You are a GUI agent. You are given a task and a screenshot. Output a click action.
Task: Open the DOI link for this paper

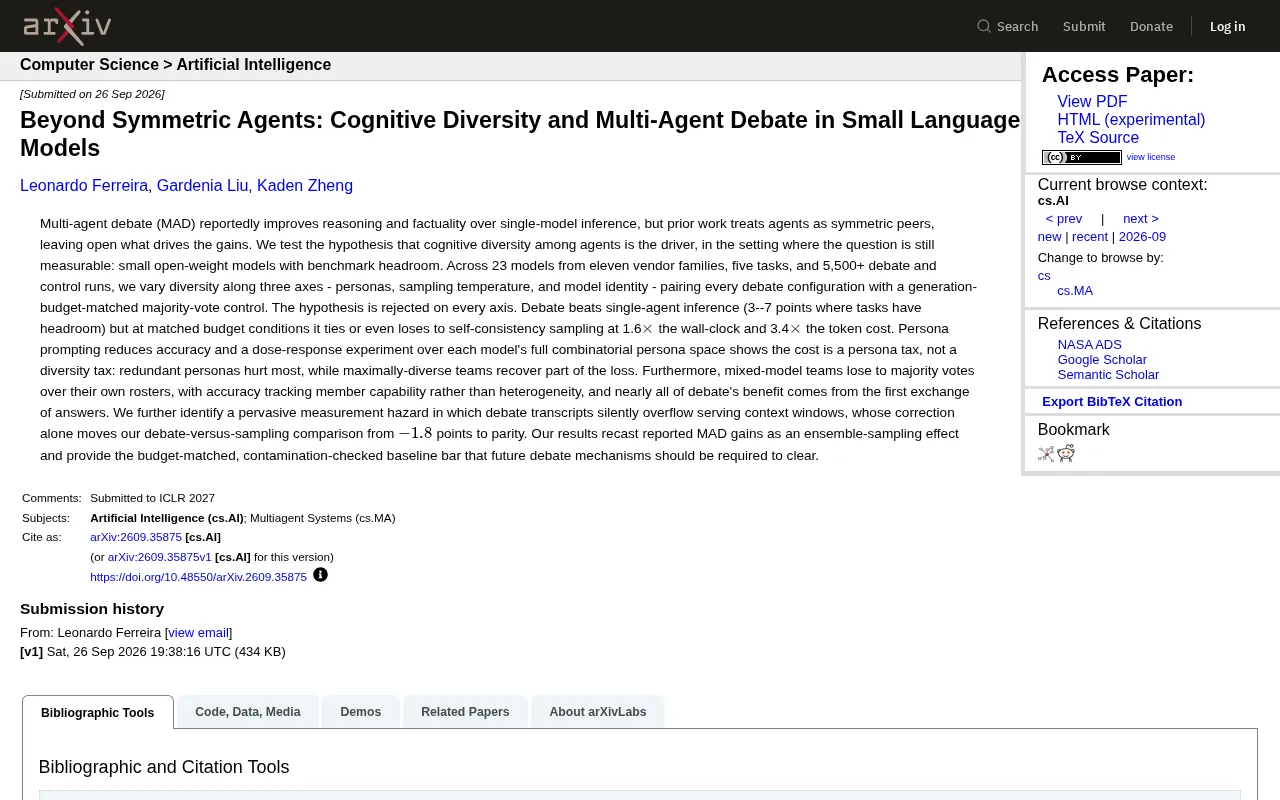point(198,577)
